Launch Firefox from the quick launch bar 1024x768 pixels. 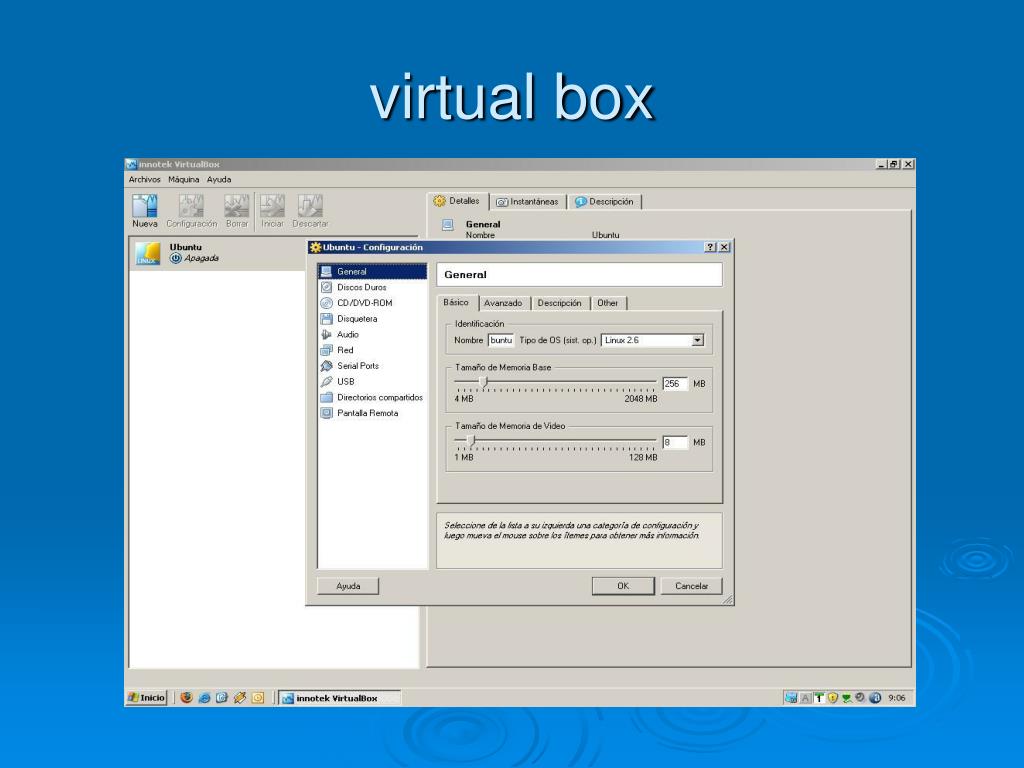pos(186,697)
